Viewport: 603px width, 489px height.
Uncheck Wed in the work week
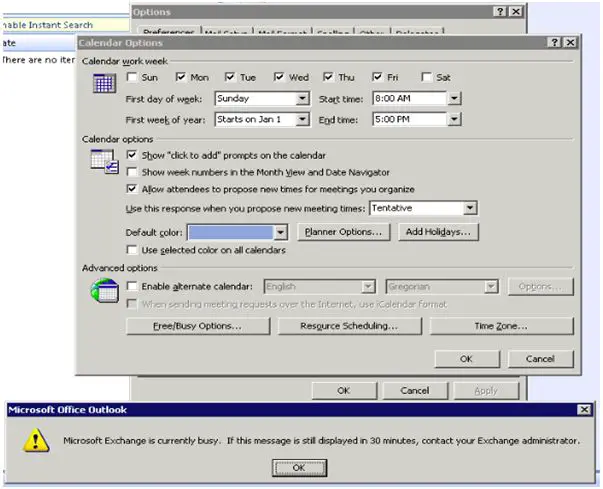click(279, 77)
